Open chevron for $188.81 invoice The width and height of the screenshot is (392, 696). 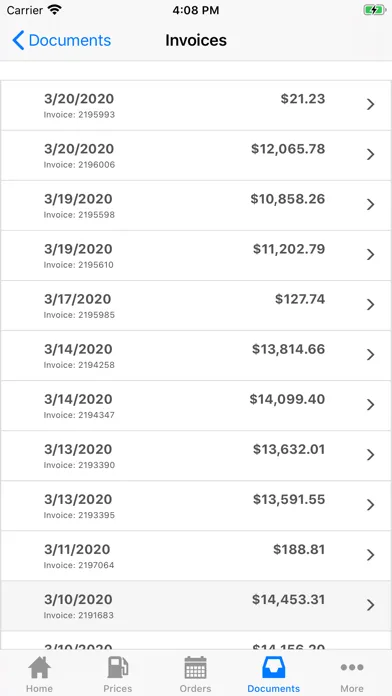(x=371, y=555)
